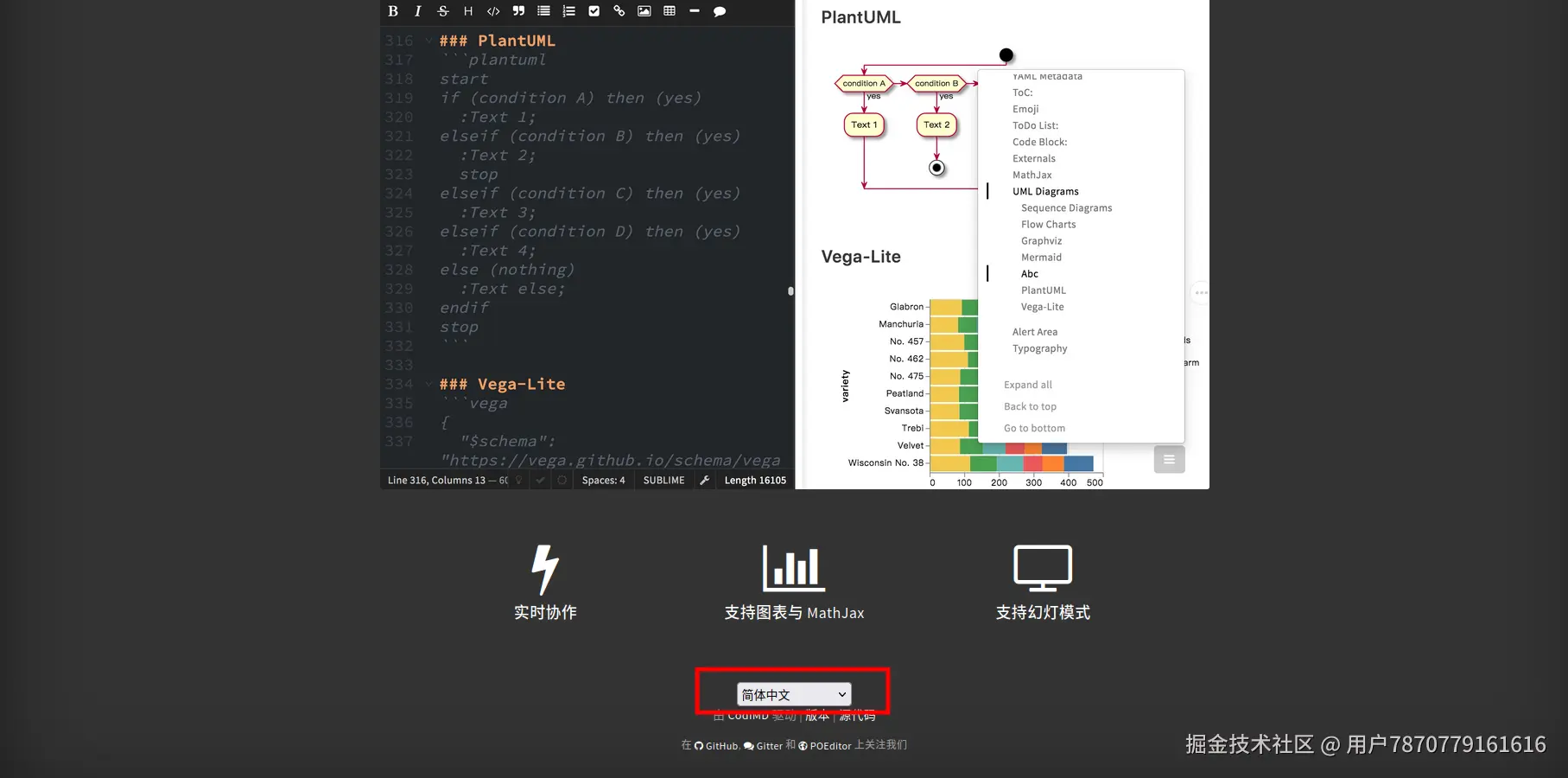
Task: Open the SUBLIME keymap selector
Action: [663, 480]
